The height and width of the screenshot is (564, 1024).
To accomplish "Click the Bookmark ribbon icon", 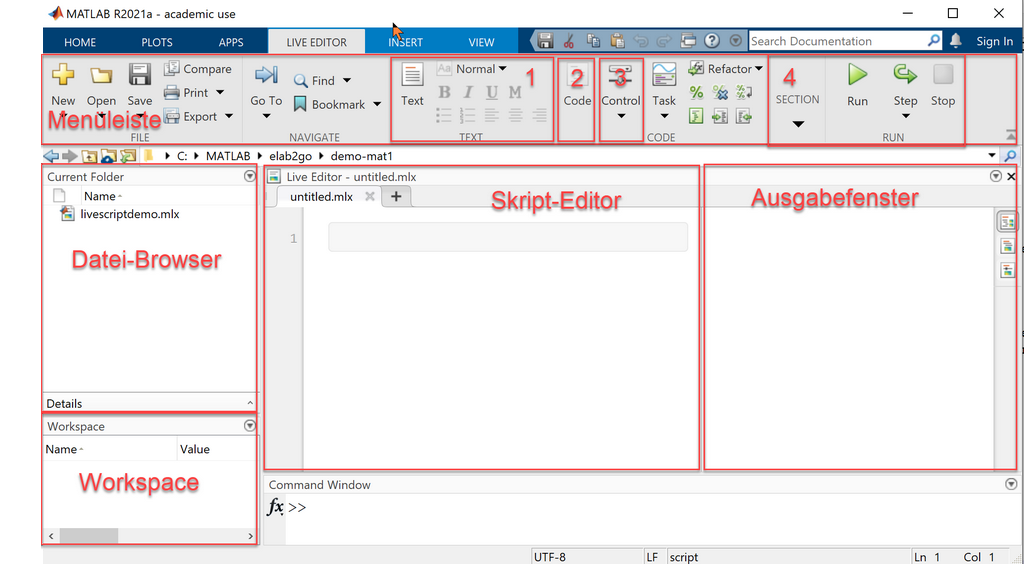I will [300, 104].
